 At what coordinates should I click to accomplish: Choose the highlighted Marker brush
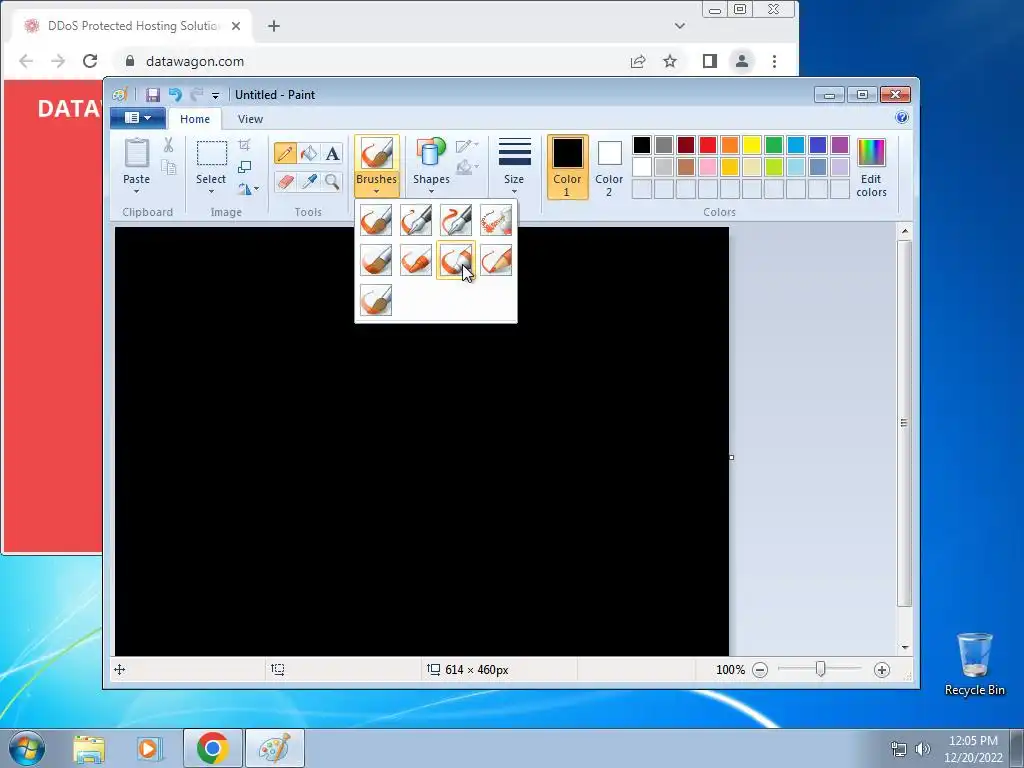[456, 260]
